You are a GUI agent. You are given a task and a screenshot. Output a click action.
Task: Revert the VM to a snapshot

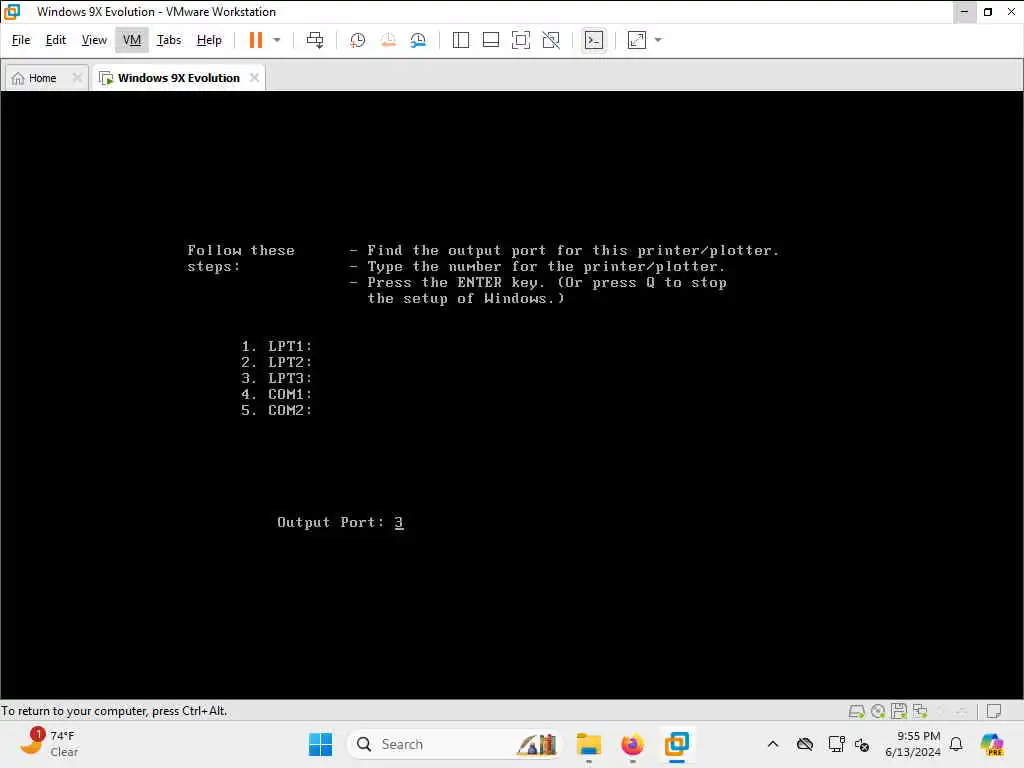388,40
